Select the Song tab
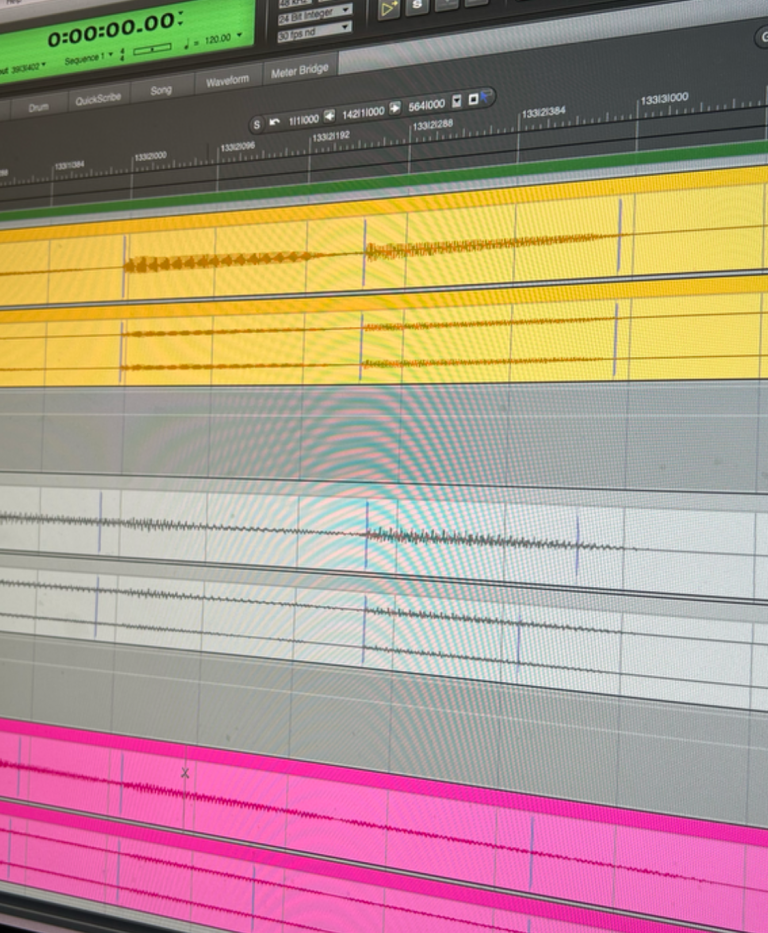The image size is (768, 933). pyautogui.click(x=161, y=90)
